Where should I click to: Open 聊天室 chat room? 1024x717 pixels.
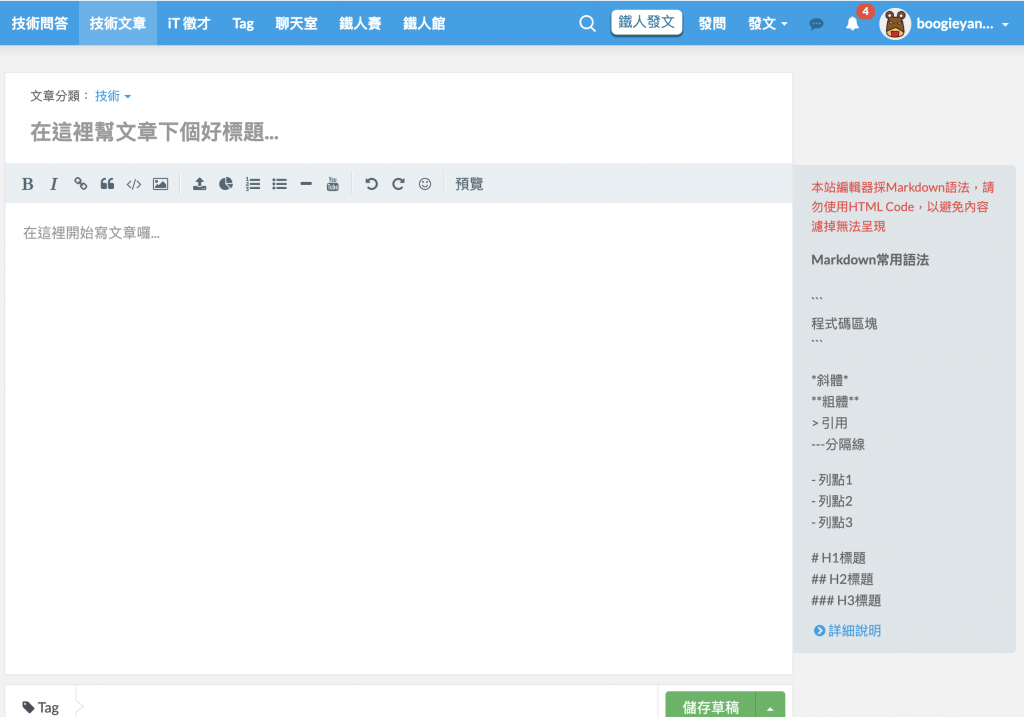[x=296, y=24]
